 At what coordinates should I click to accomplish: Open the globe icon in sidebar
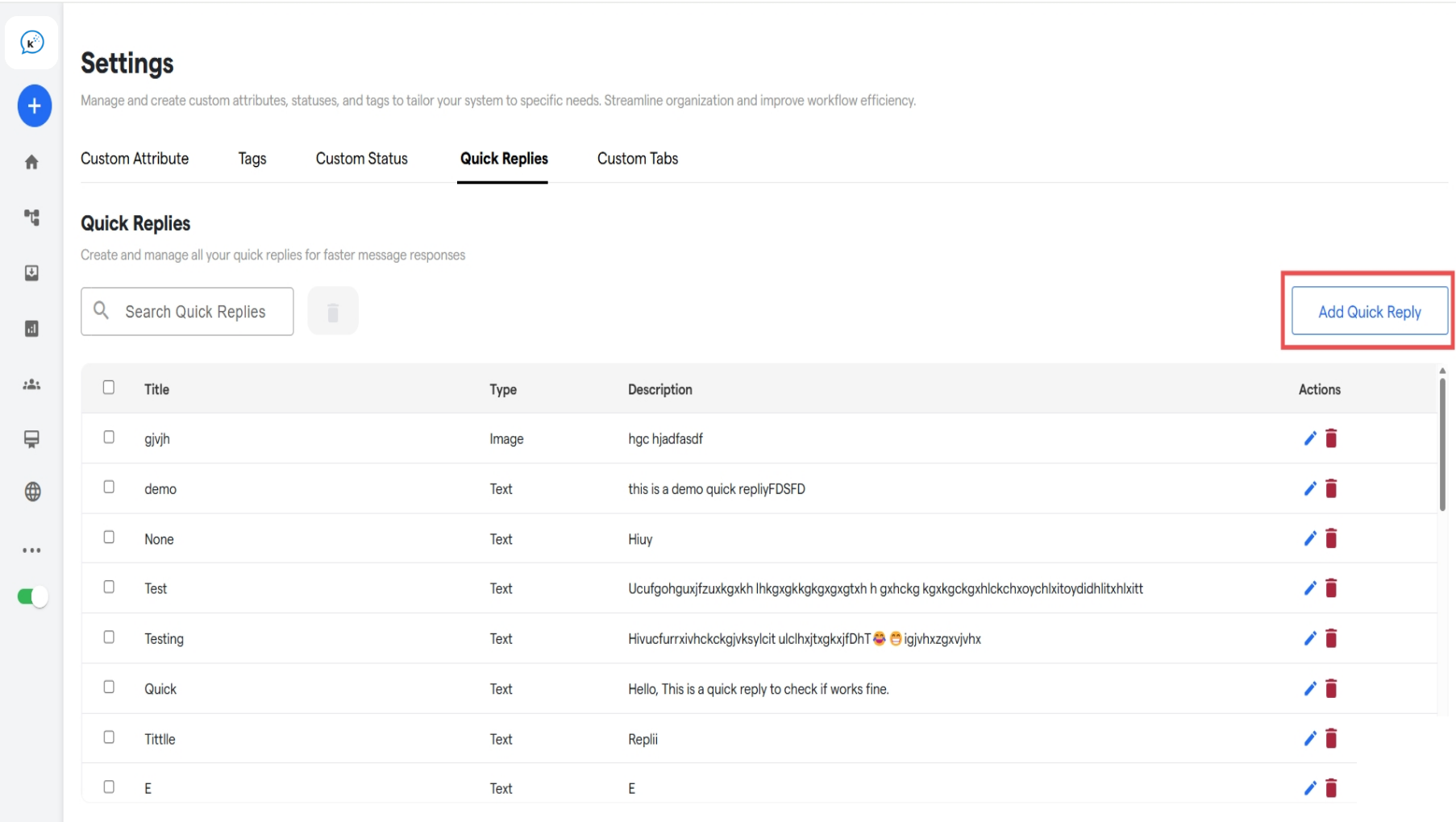(x=32, y=492)
